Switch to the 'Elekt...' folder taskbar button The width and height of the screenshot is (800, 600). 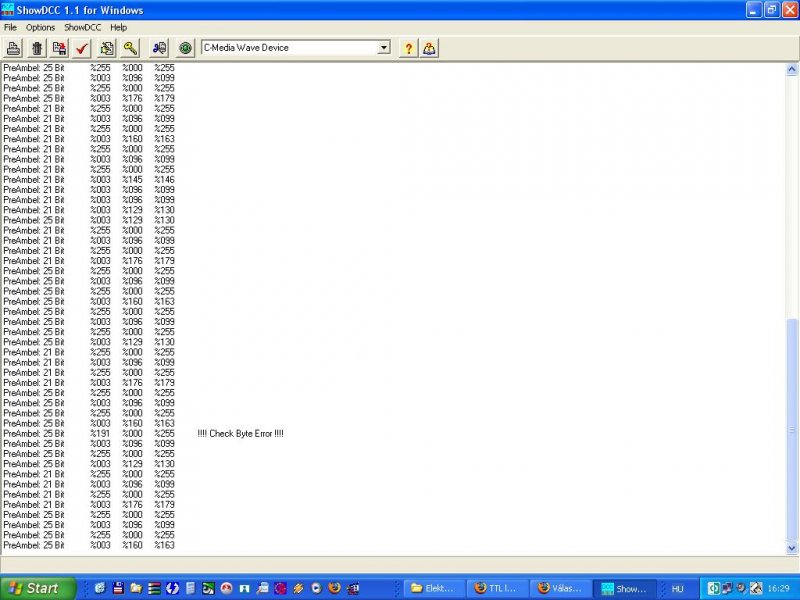tap(435, 588)
